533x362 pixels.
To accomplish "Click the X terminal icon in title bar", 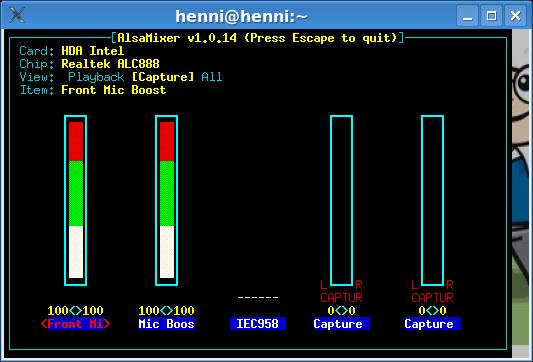I will tap(17, 15).
